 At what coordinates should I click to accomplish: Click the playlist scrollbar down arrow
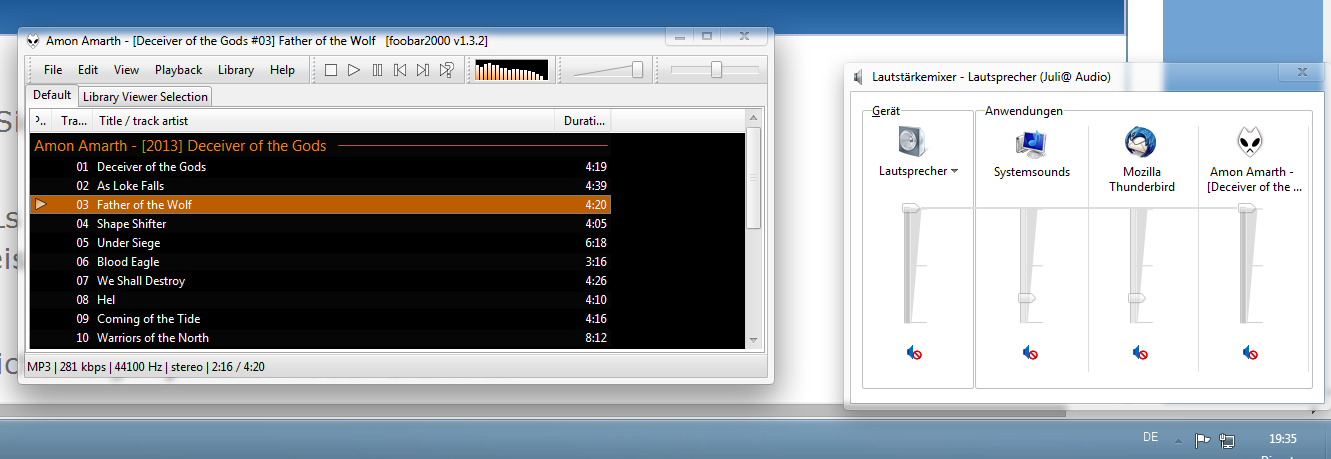coord(754,340)
